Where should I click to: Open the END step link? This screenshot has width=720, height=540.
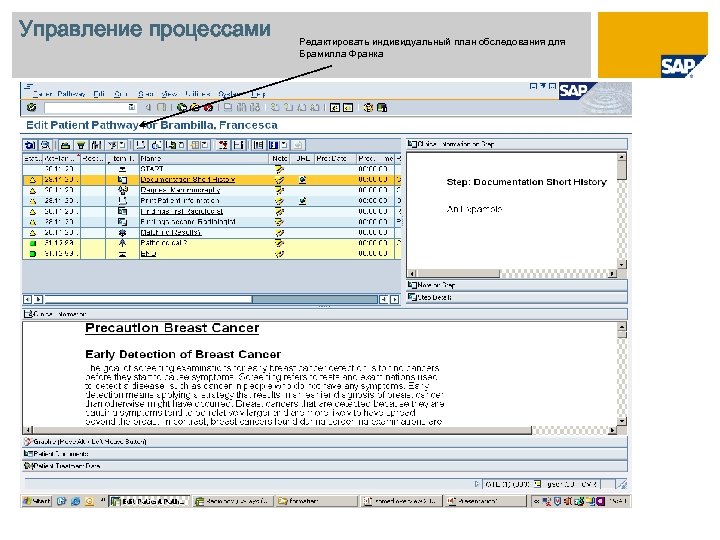[148, 254]
